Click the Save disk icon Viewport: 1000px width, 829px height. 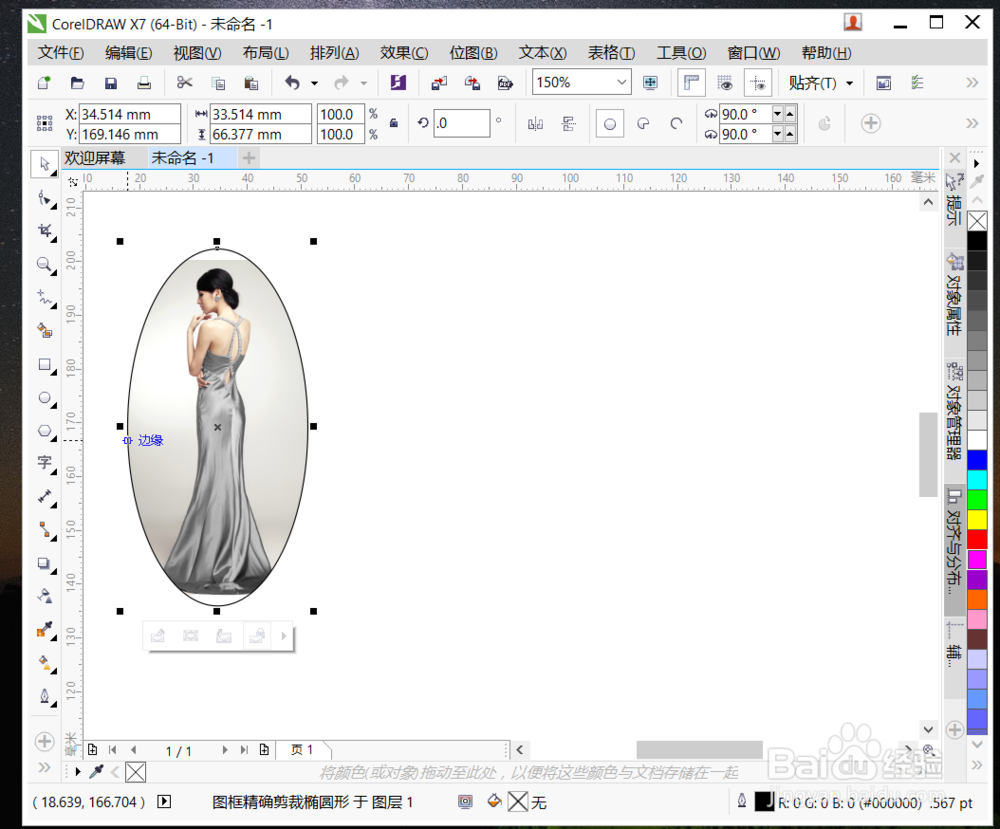111,83
